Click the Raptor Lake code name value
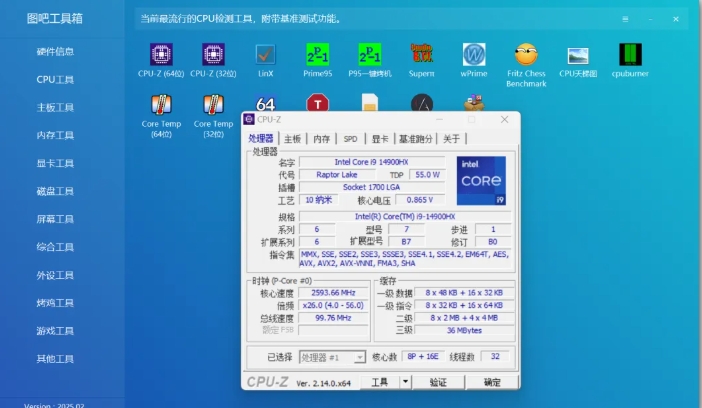 (337, 175)
